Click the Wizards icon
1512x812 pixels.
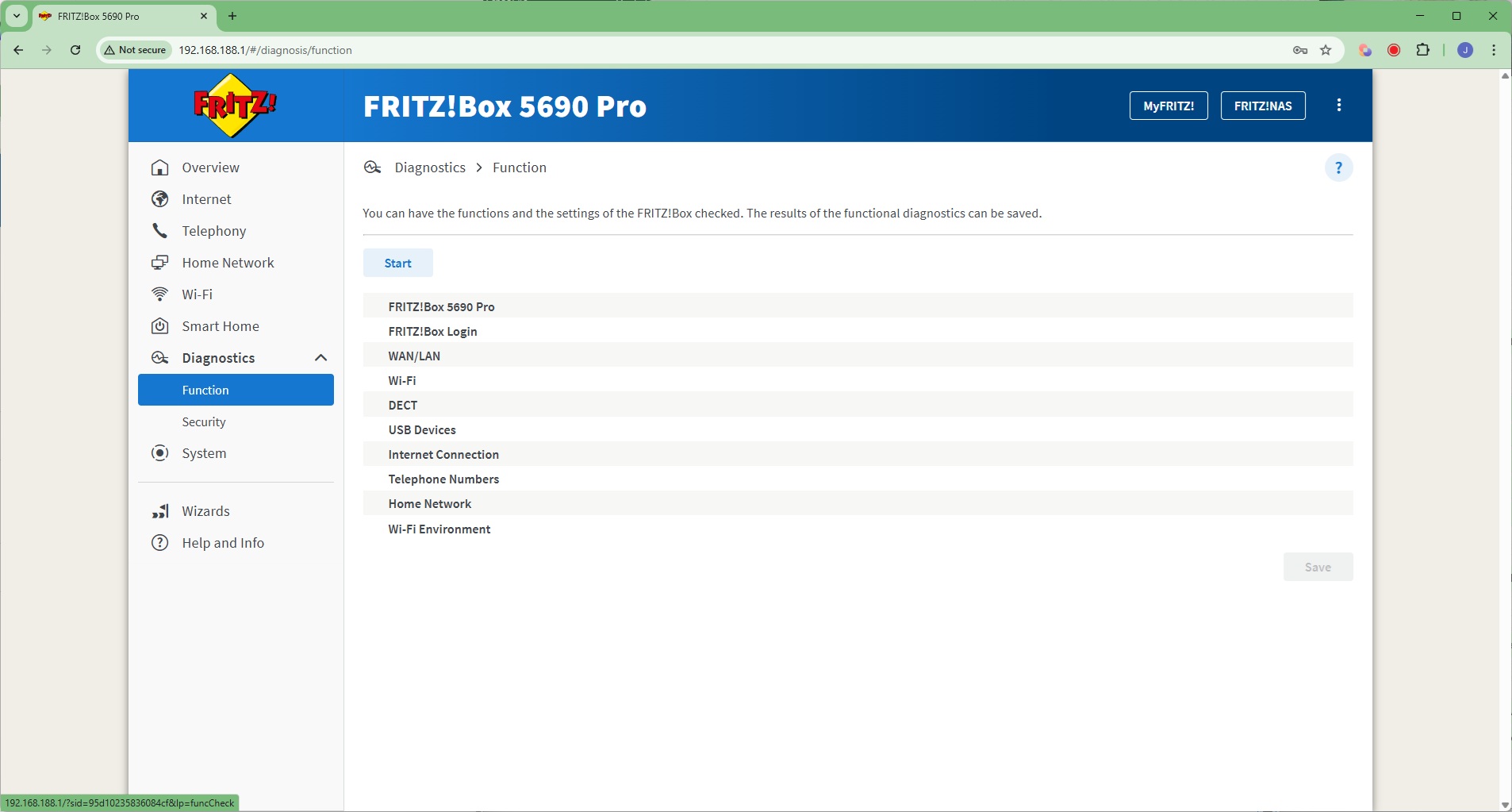(x=160, y=511)
